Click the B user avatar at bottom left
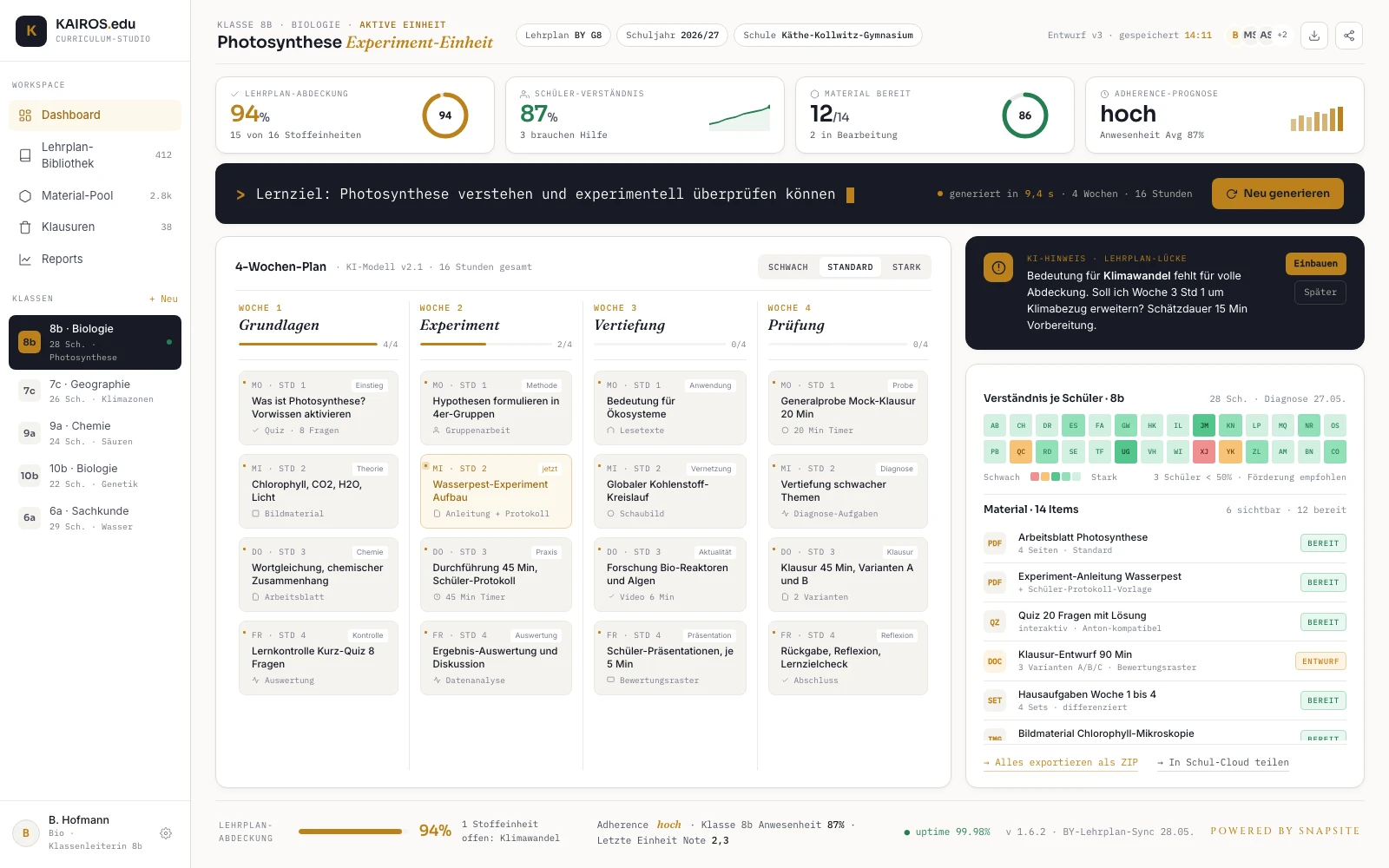Image resolution: width=1389 pixels, height=868 pixels. click(26, 833)
